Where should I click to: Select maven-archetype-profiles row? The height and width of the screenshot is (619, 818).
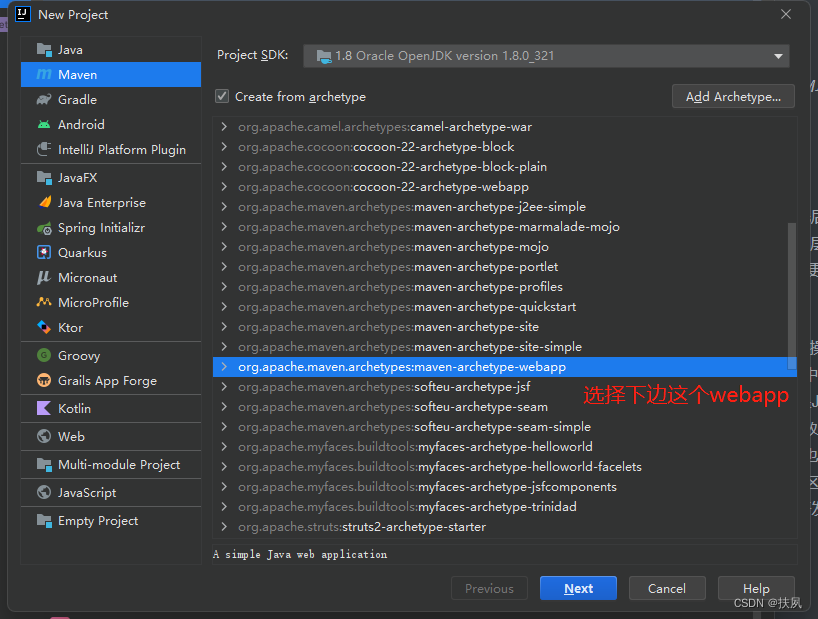[x=504, y=287]
